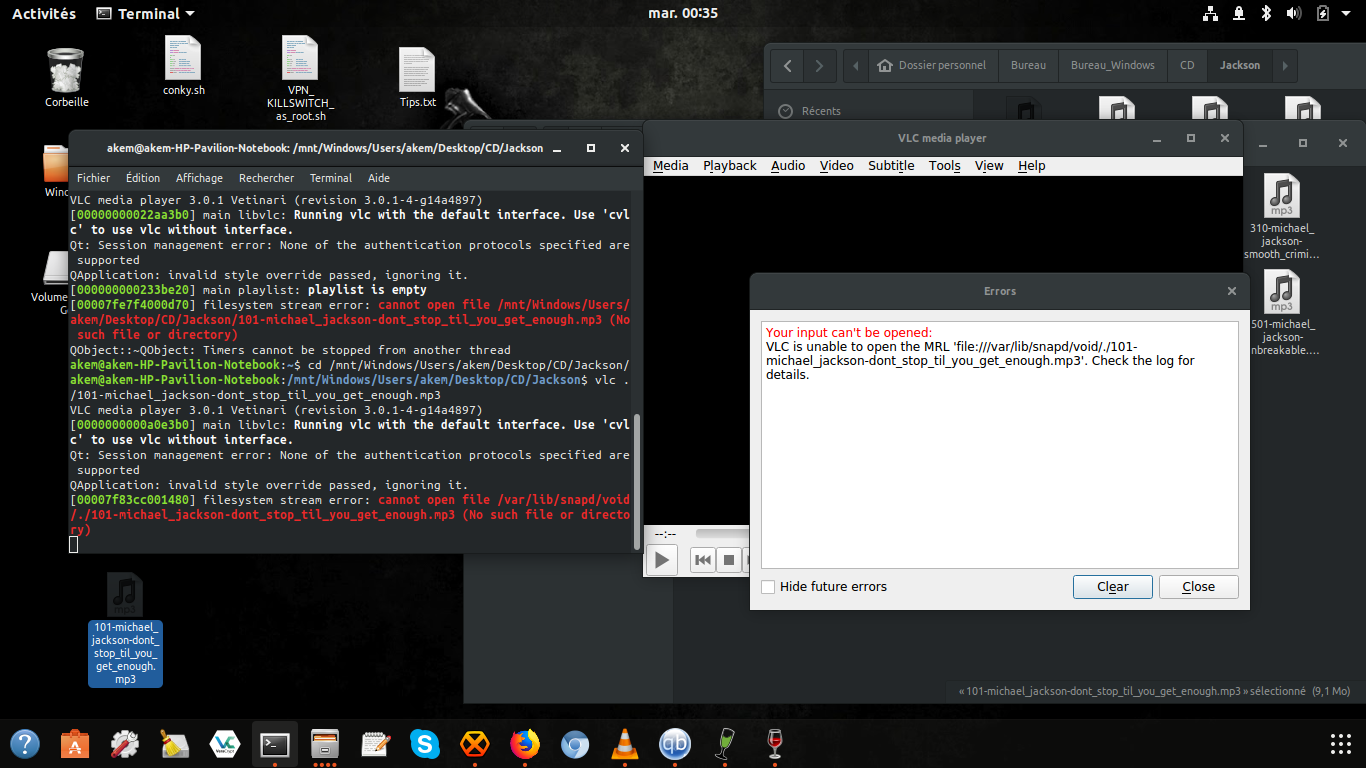
Task: Click the VLC previous track button
Action: coord(703,560)
